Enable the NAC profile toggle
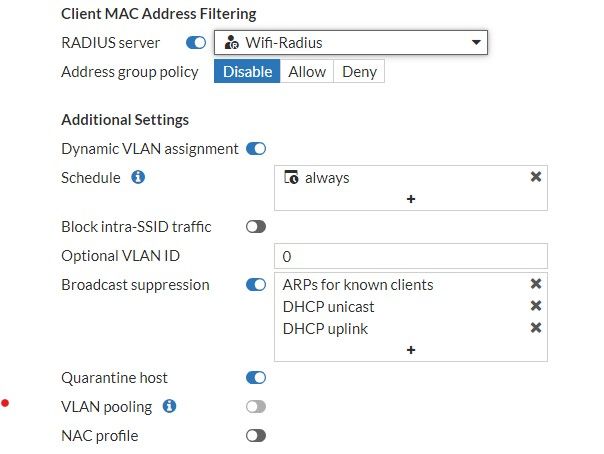 (256, 436)
